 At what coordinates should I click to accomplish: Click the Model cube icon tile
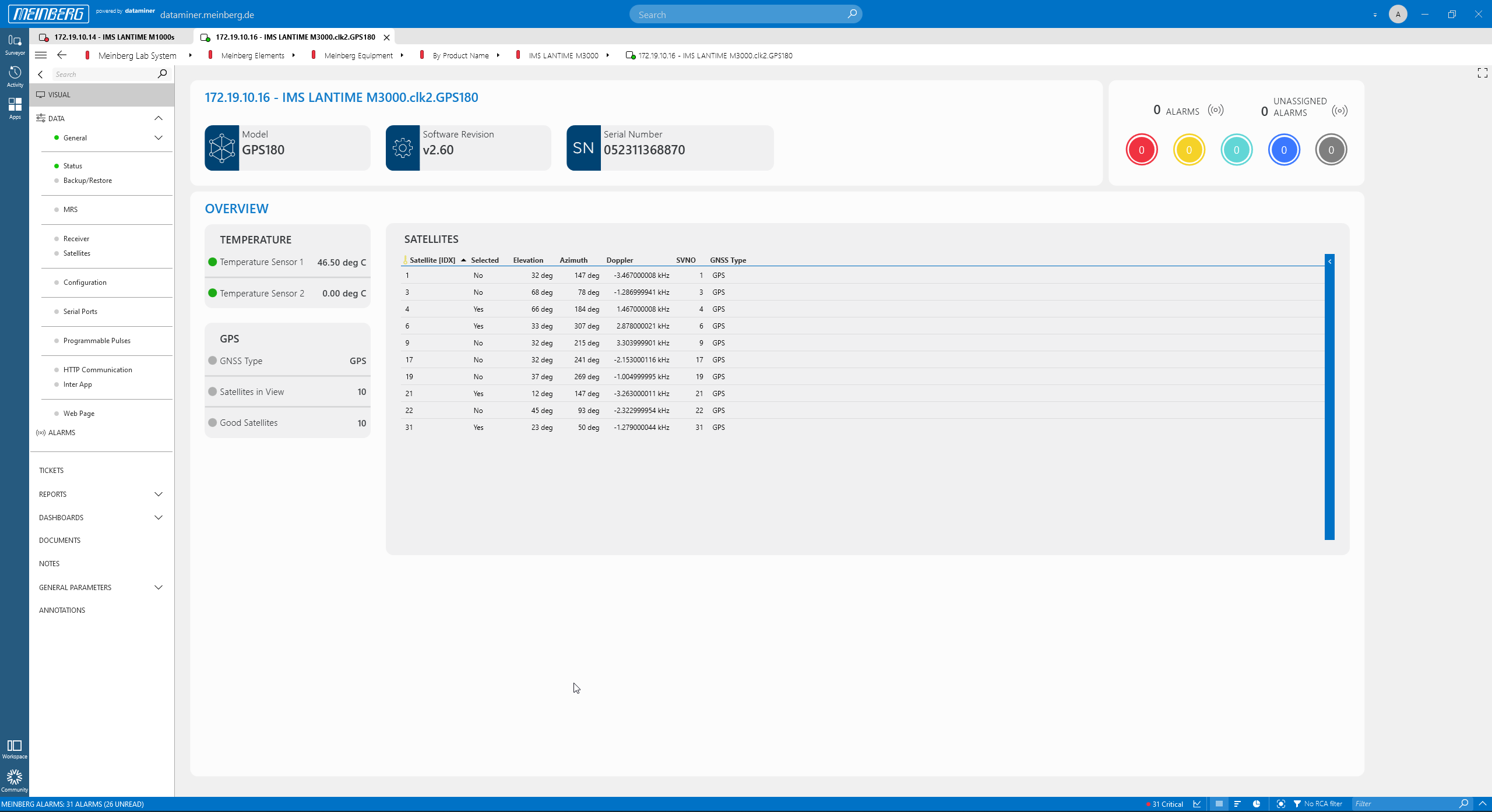click(222, 148)
